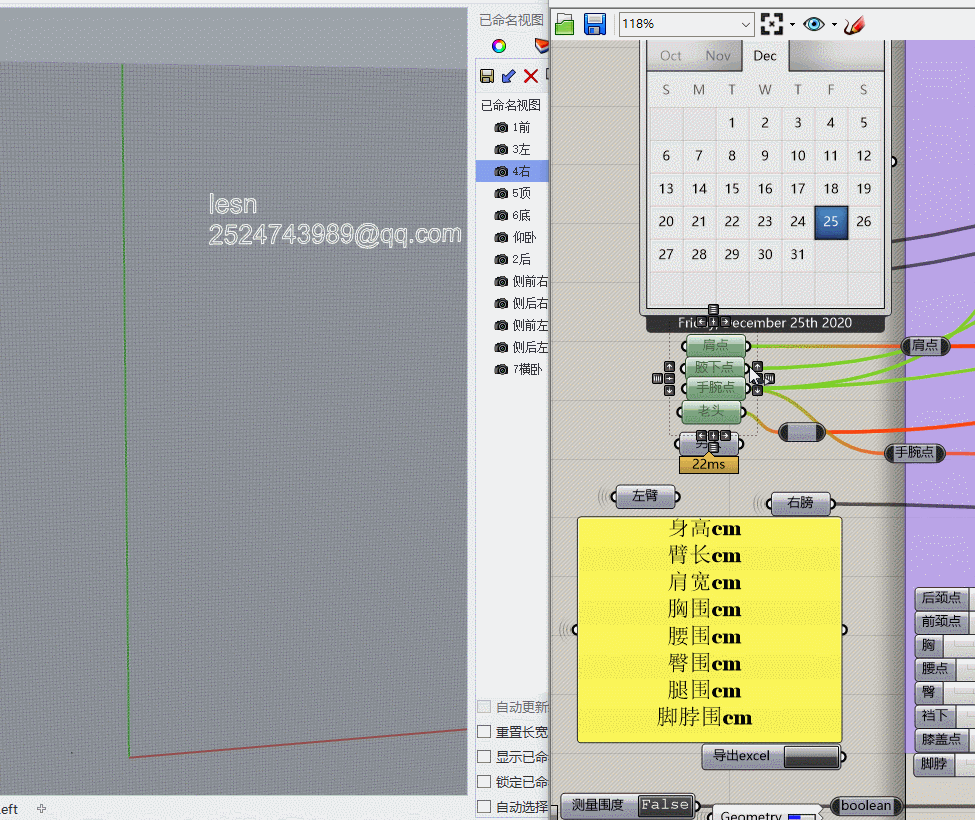Click the red sketch brush icon
Viewport: 975px width, 820px height.
click(855, 25)
